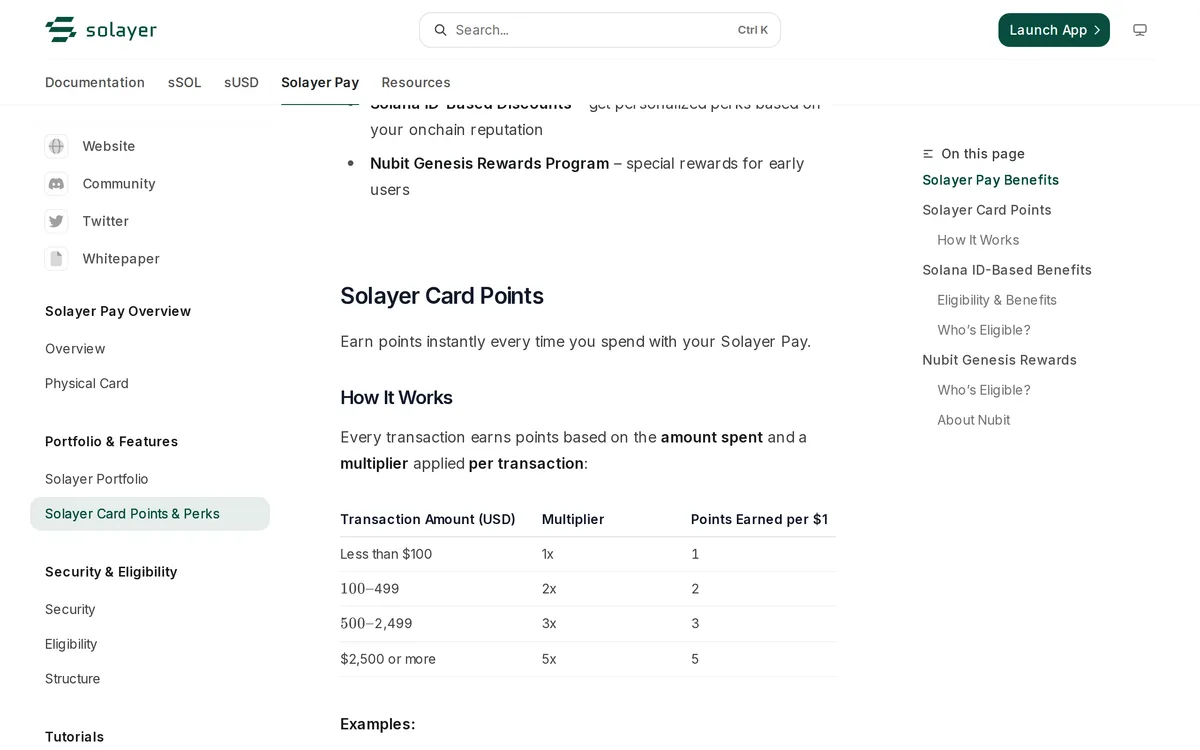Jump to About Nubit section
The width and height of the screenshot is (1200, 750).
pyautogui.click(x=974, y=420)
